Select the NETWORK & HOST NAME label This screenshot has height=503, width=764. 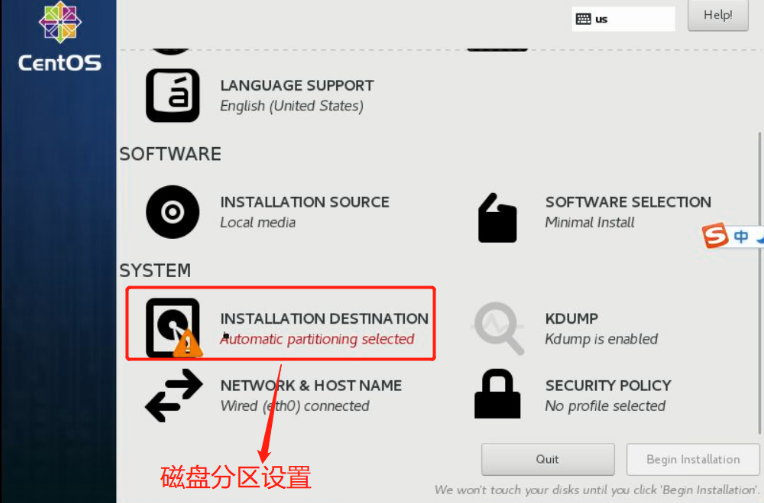[x=311, y=386]
